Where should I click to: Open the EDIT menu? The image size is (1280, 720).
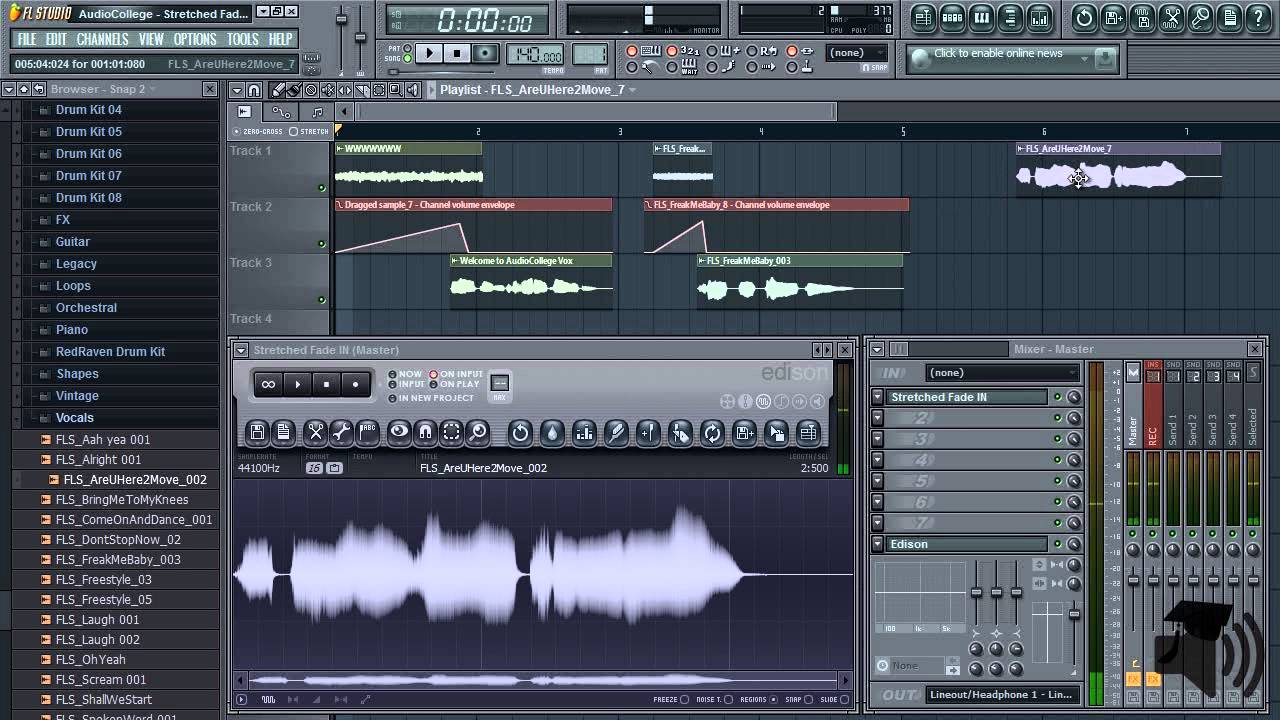point(56,39)
